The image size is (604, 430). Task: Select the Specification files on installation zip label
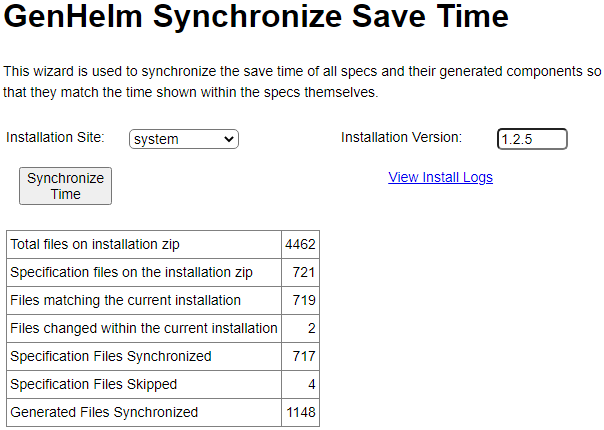click(x=131, y=272)
